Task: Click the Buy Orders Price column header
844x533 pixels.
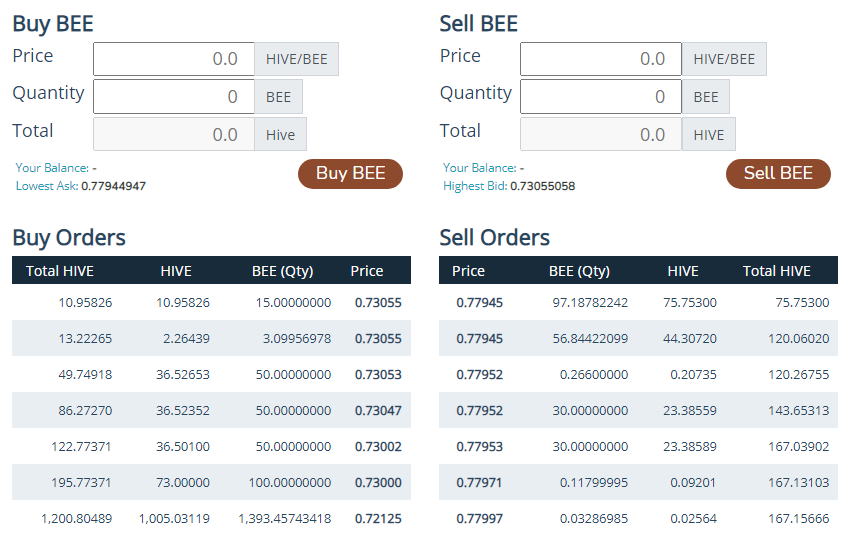Action: (x=367, y=271)
